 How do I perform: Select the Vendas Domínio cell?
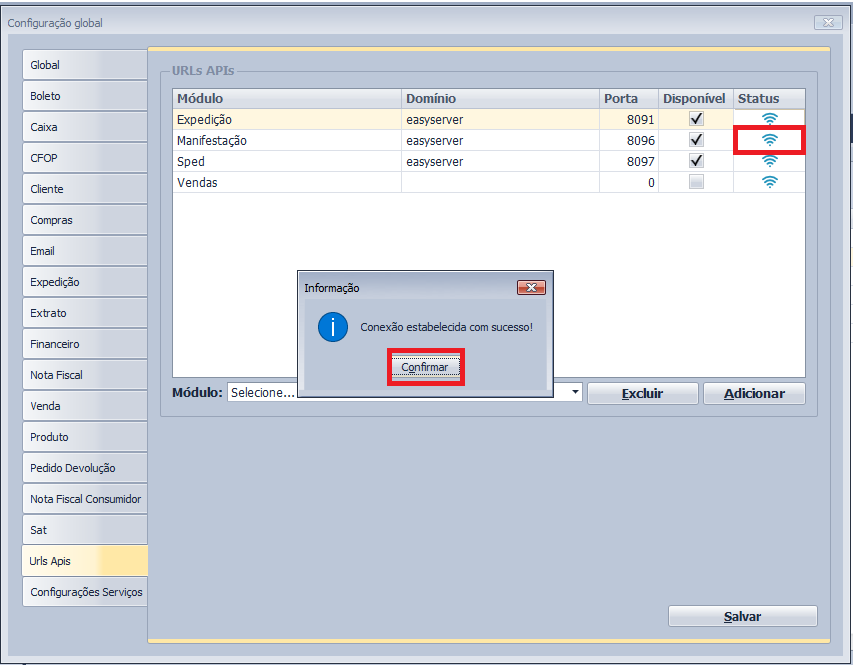click(x=500, y=182)
